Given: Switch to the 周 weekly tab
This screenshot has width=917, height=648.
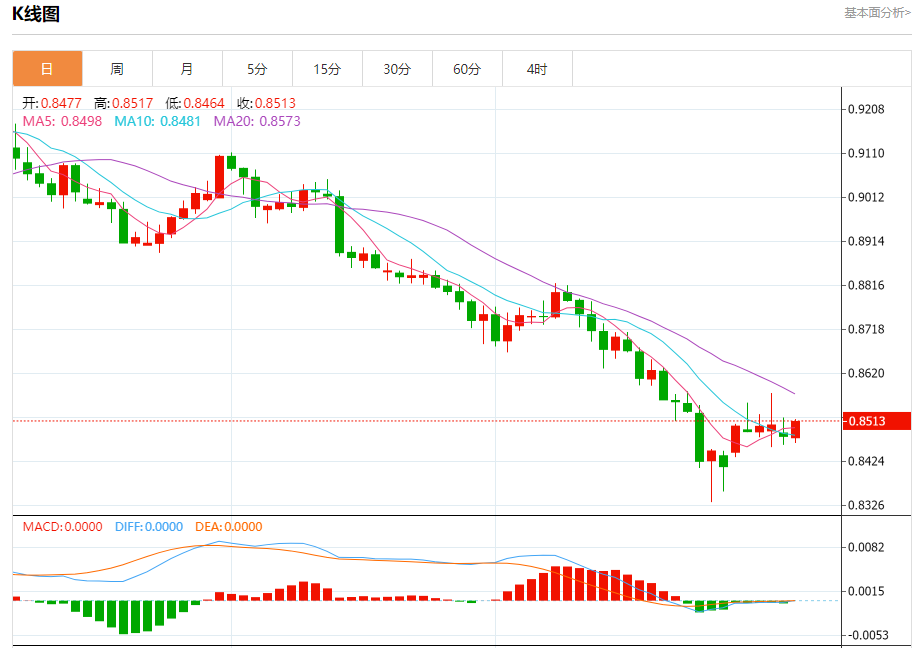Looking at the screenshot, I should (117, 69).
